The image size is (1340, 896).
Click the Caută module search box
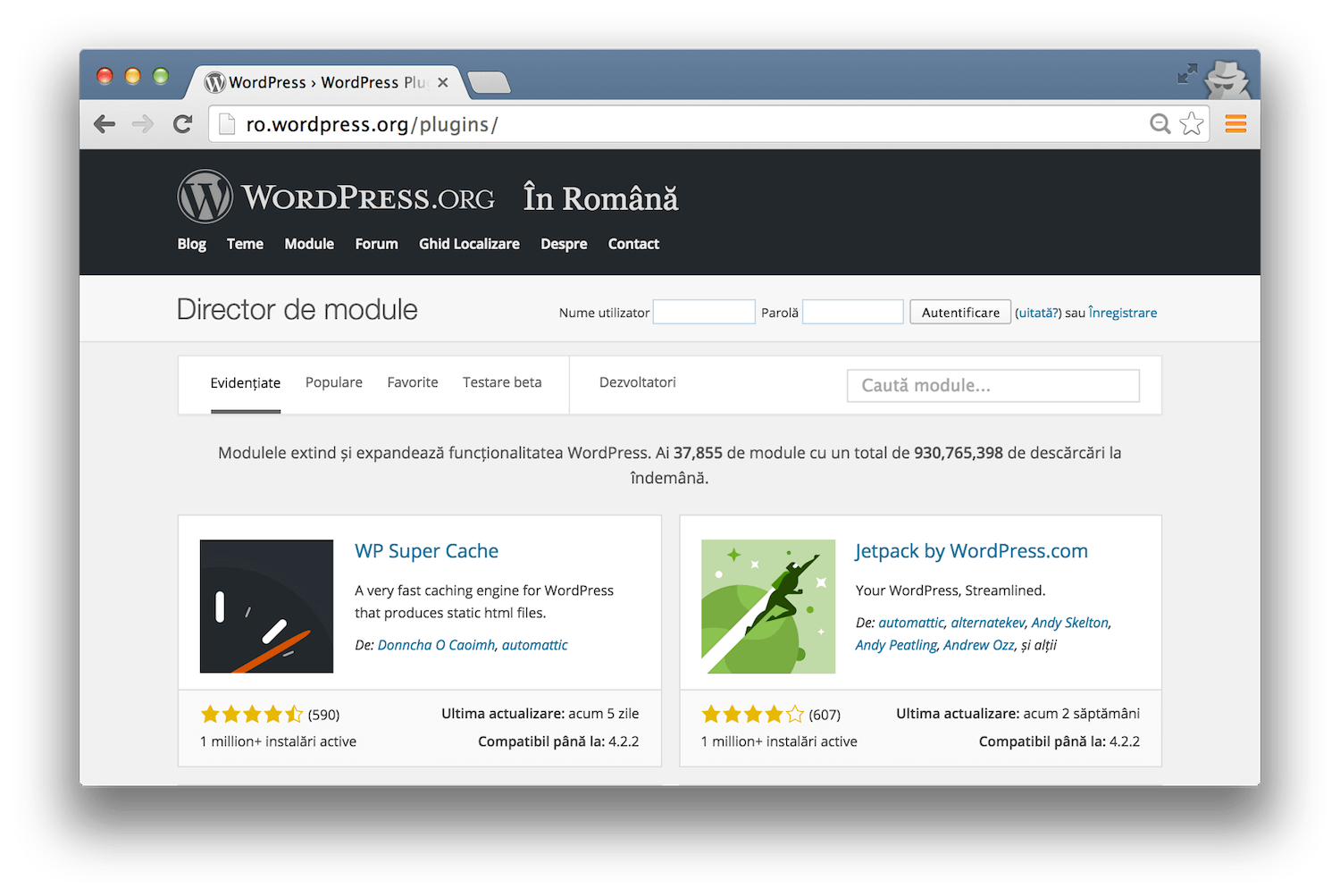click(x=993, y=386)
